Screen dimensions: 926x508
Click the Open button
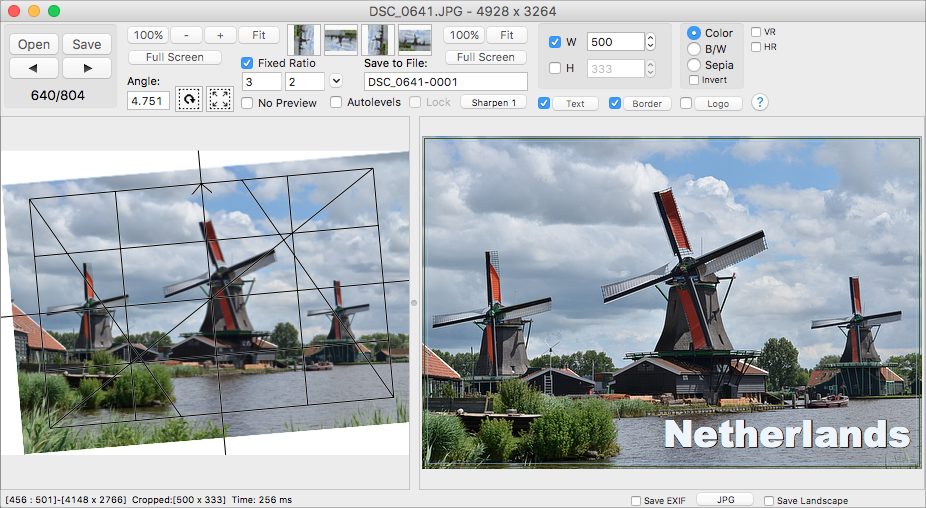(x=34, y=44)
